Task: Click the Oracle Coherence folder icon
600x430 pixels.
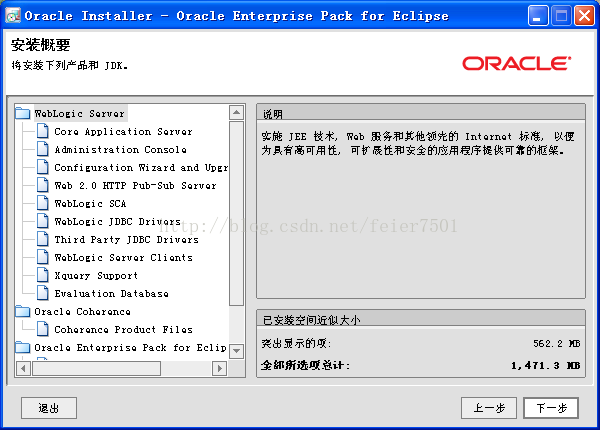Action: [x=23, y=311]
